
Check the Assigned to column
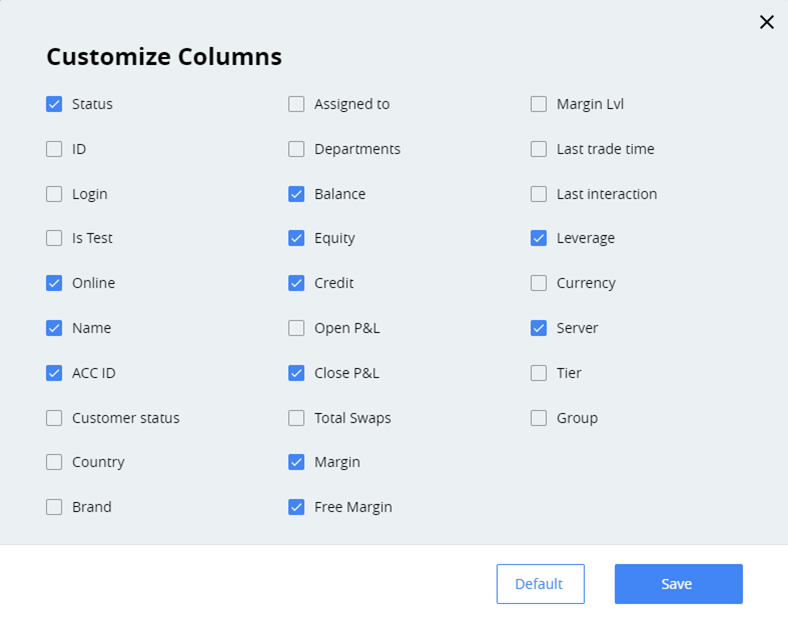pyautogui.click(x=296, y=104)
